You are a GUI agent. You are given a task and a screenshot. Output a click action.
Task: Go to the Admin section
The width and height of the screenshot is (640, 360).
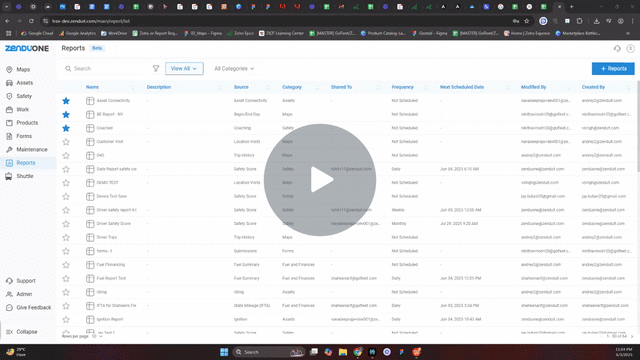coord(24,294)
